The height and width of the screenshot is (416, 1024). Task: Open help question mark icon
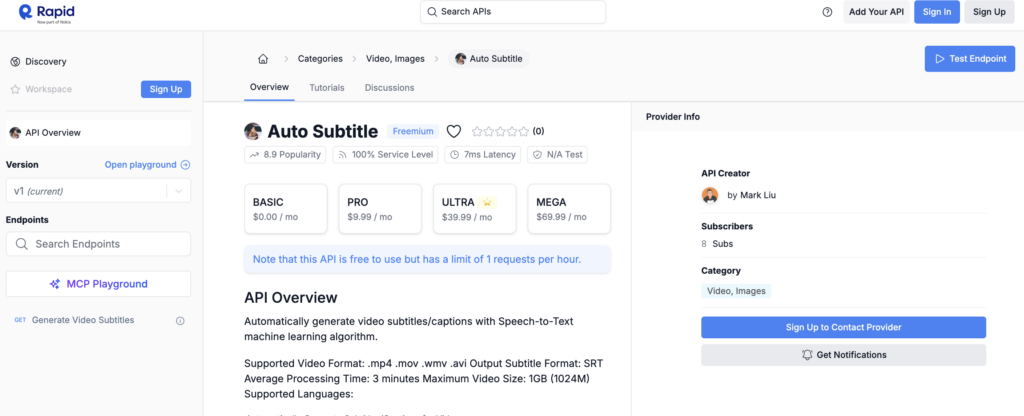(827, 12)
